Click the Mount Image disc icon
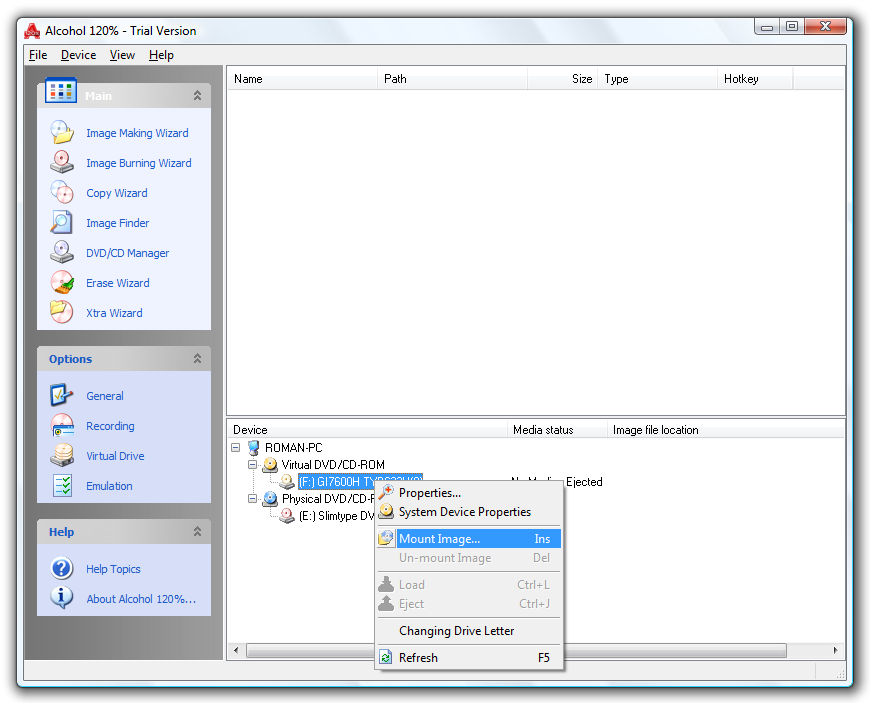 (386, 538)
